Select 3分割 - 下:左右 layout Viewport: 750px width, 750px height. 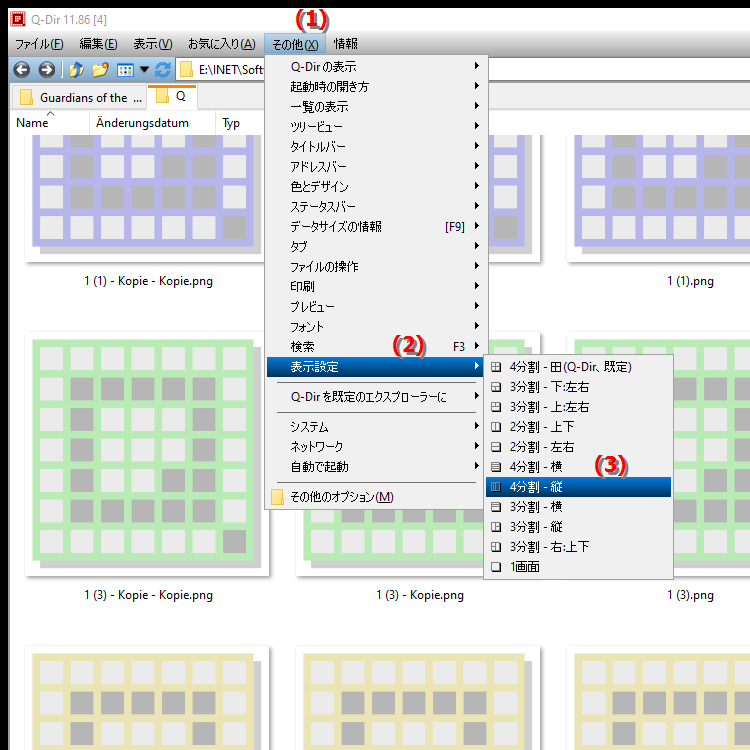[x=578, y=387]
